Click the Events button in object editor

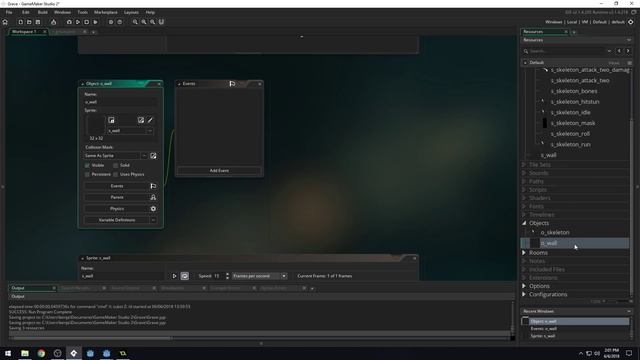pos(117,186)
